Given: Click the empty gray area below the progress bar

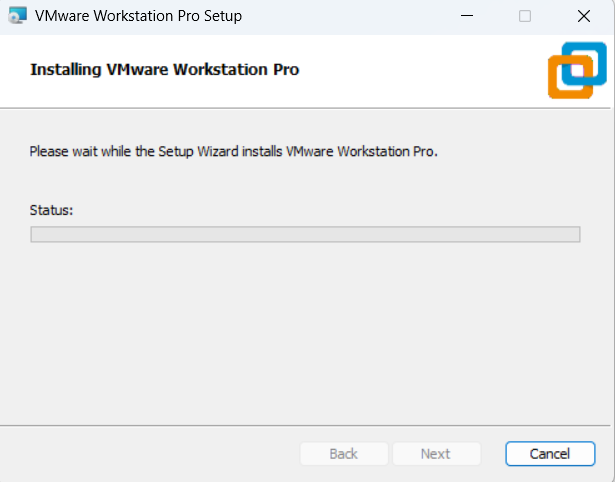Looking at the screenshot, I should click(305, 330).
